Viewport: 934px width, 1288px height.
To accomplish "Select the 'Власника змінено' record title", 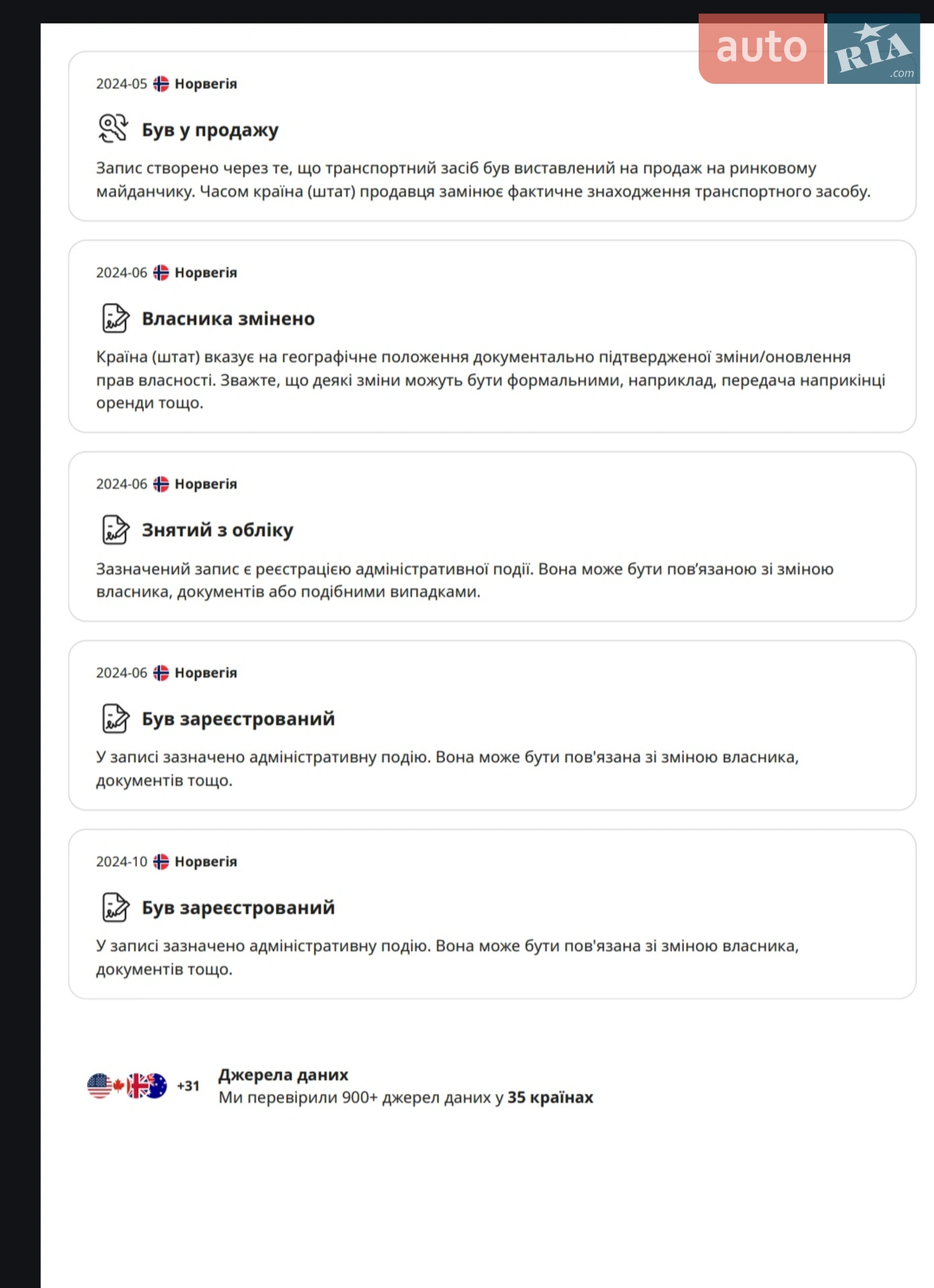I will 229,319.
